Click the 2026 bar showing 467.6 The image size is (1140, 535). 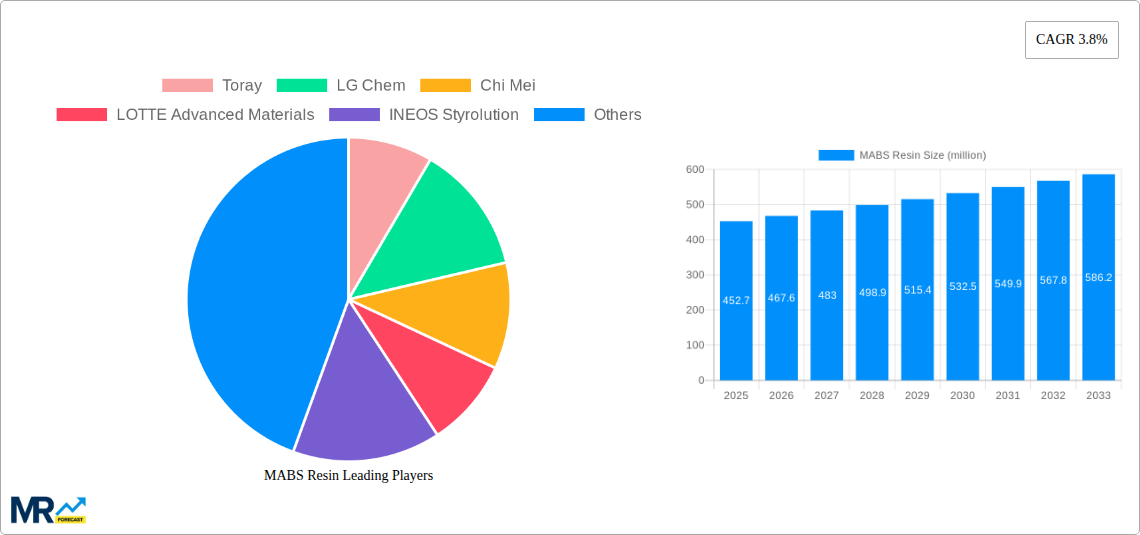coord(782,298)
